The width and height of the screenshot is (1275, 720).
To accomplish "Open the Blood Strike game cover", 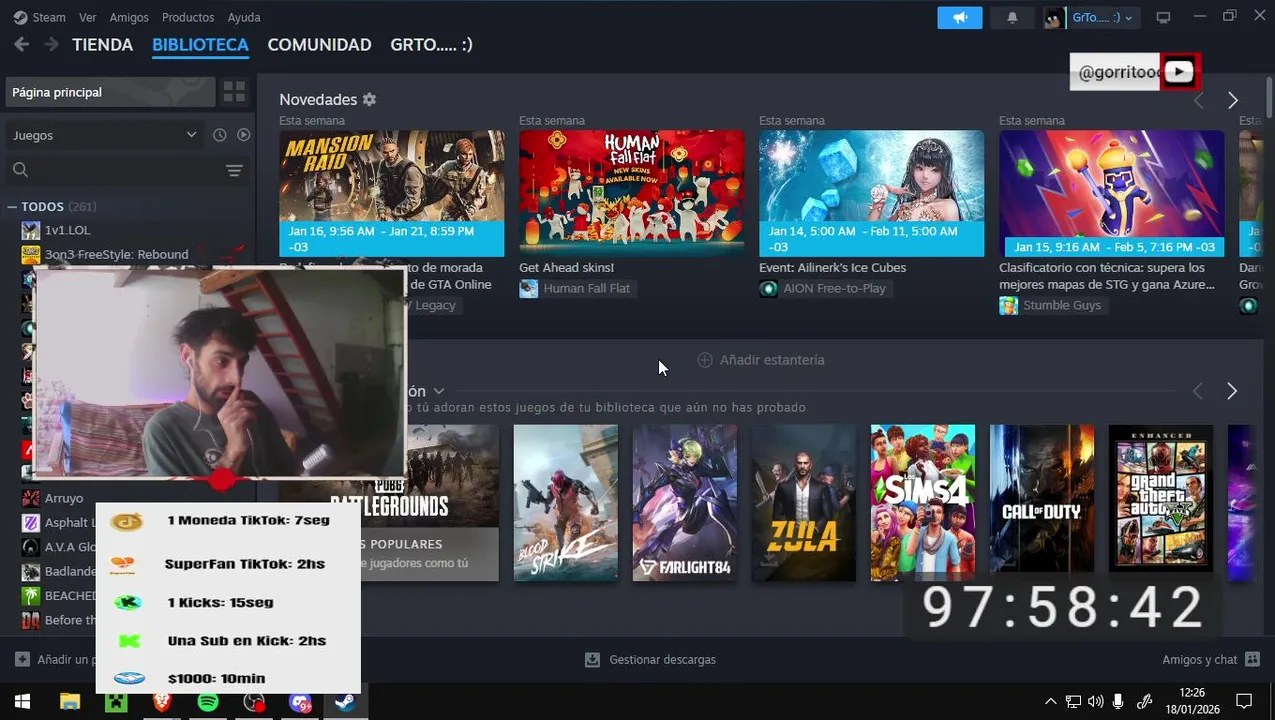I will 566,503.
